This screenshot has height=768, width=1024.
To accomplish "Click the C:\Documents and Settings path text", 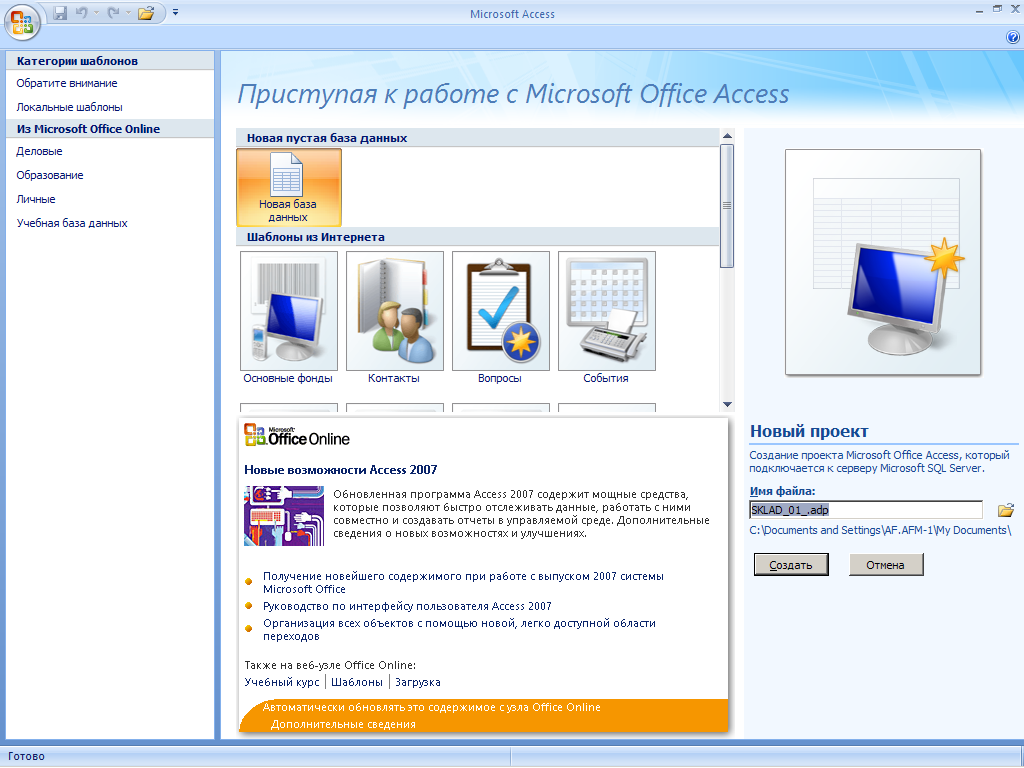I will coord(880,530).
